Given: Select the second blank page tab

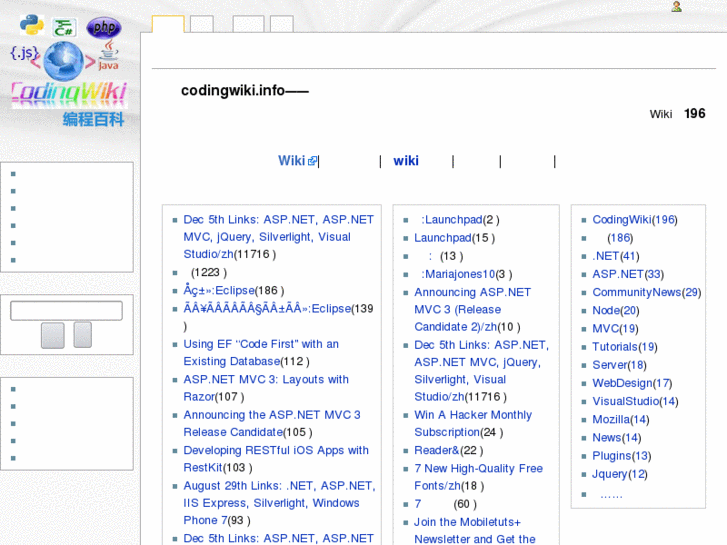Looking at the screenshot, I should click(x=202, y=25).
